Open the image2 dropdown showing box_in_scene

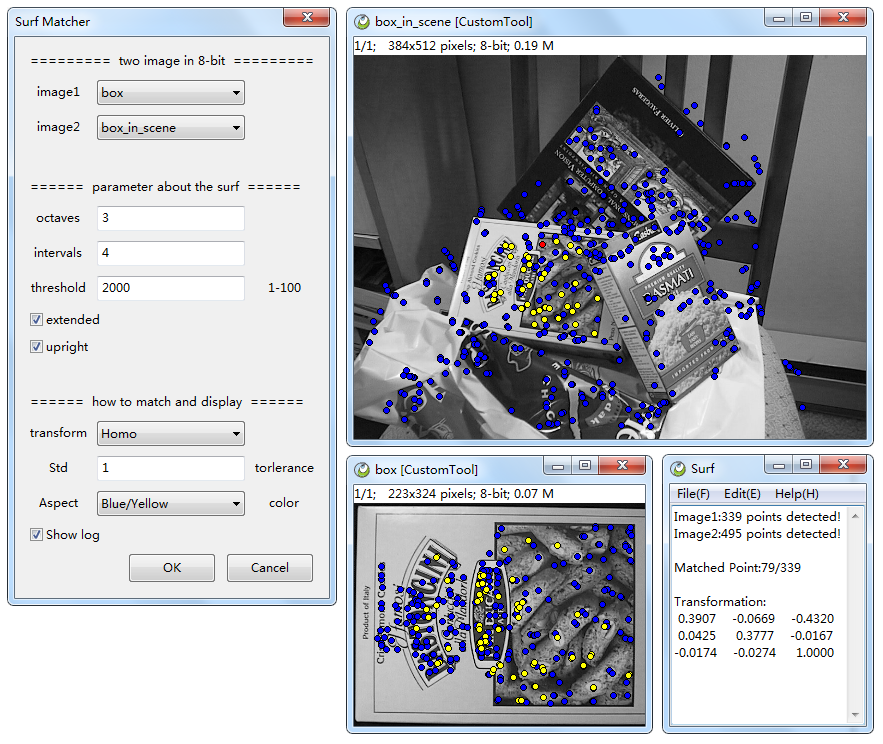pos(171,128)
